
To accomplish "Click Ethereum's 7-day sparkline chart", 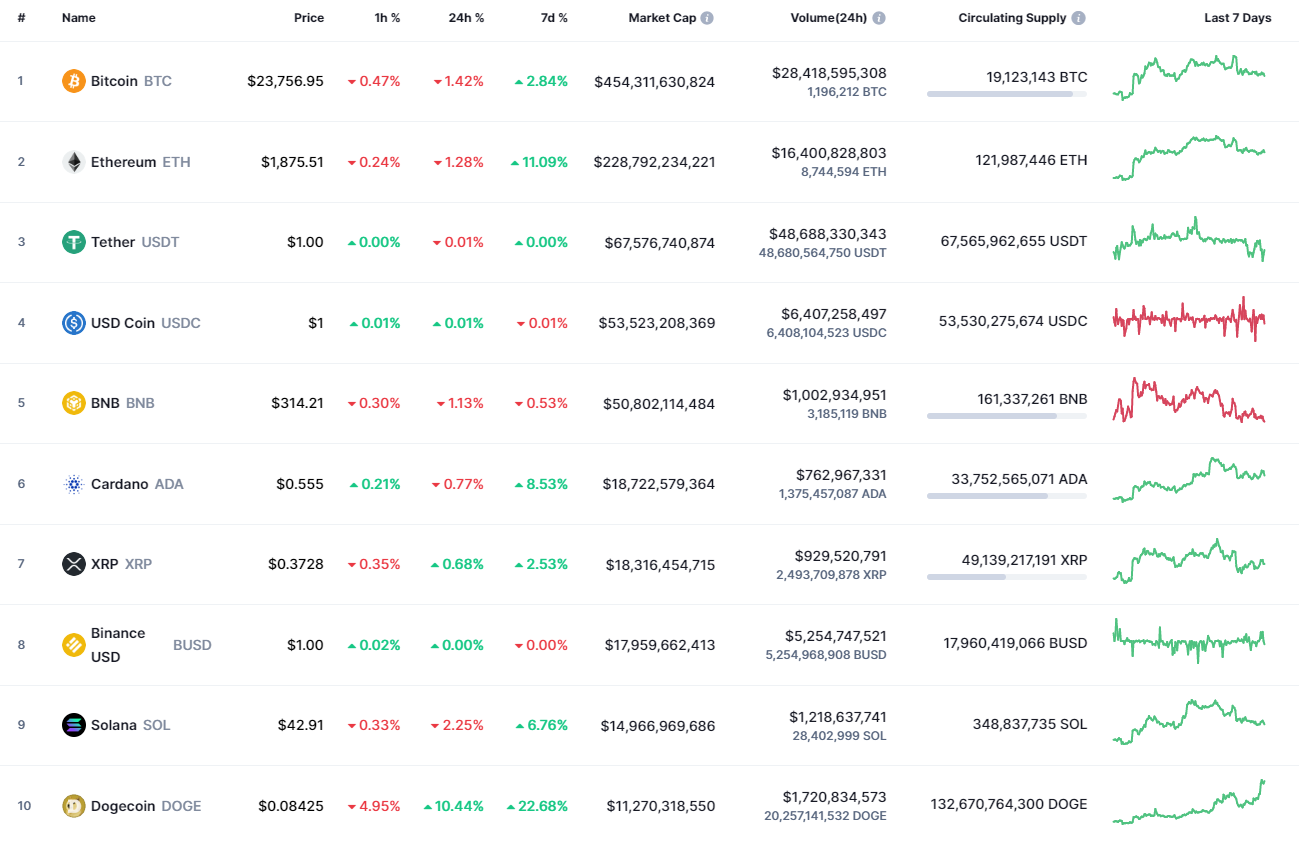I will point(1189,158).
